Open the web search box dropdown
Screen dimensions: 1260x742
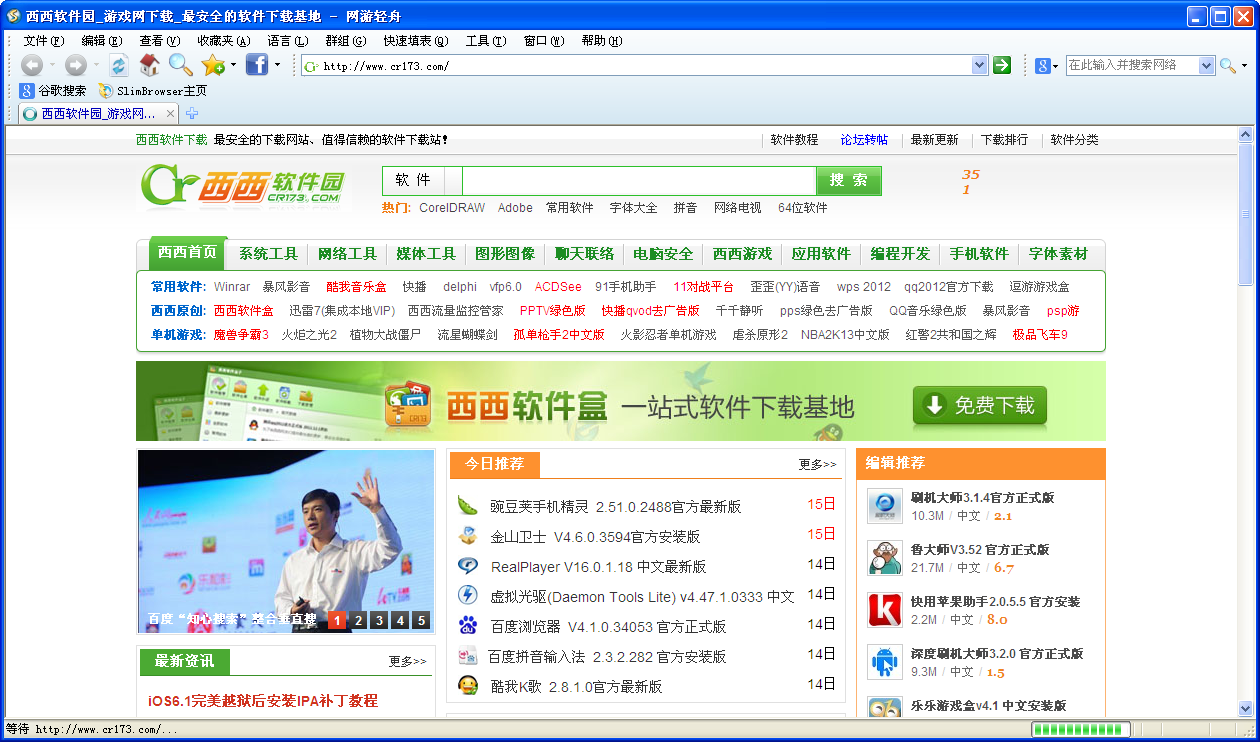tap(1207, 65)
